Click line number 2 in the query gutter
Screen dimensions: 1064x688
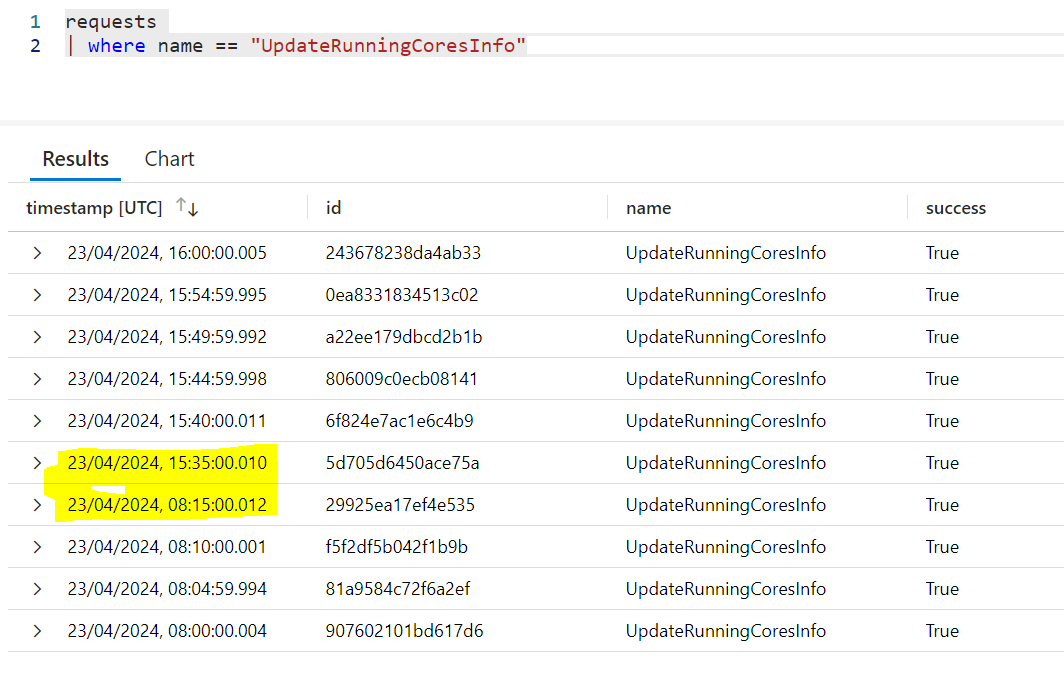[x=35, y=45]
